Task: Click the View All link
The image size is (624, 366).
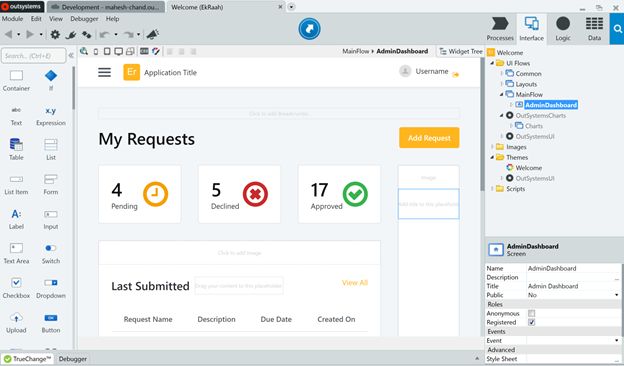Action: click(355, 282)
